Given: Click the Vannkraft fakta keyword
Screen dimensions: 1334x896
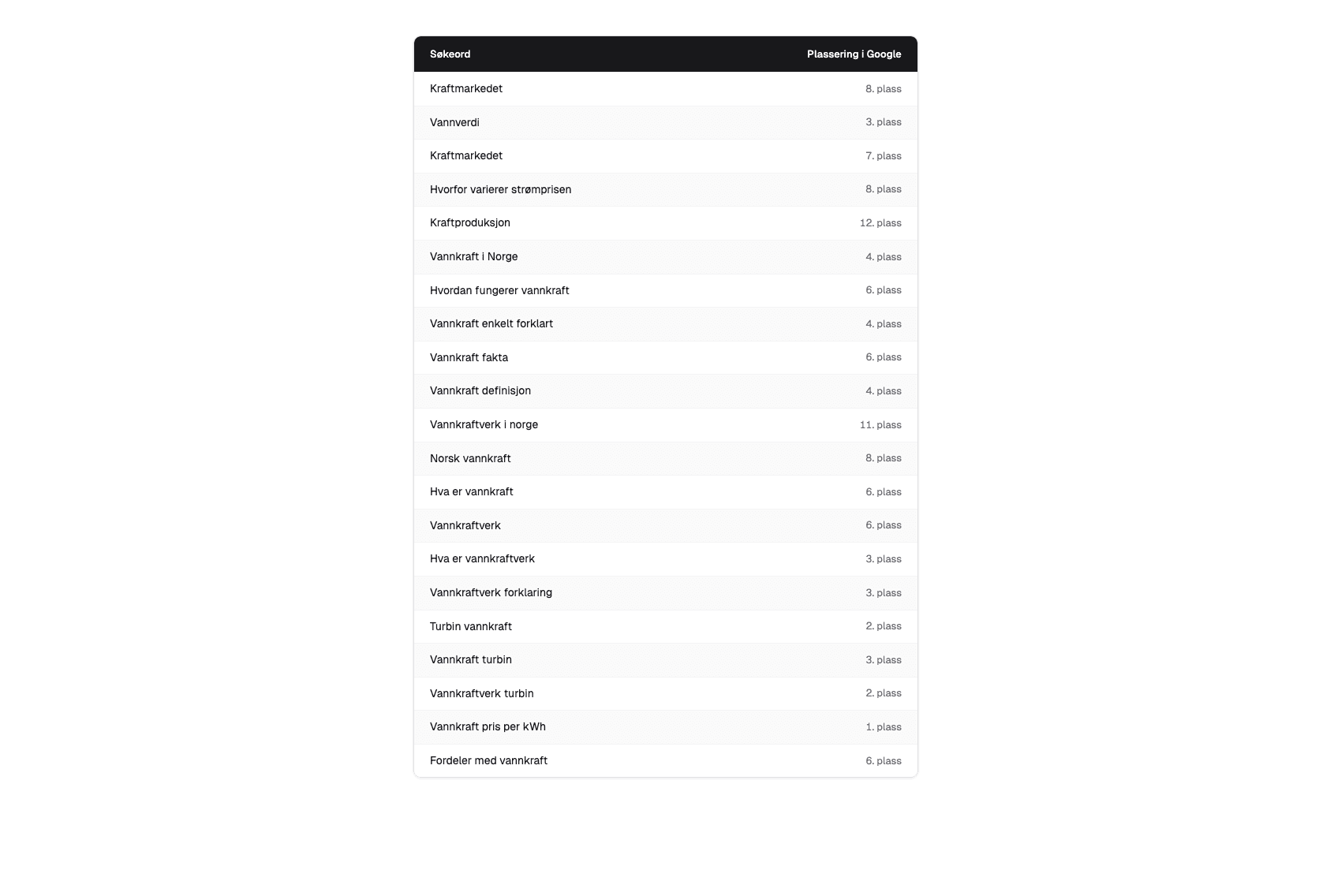Looking at the screenshot, I should (469, 357).
